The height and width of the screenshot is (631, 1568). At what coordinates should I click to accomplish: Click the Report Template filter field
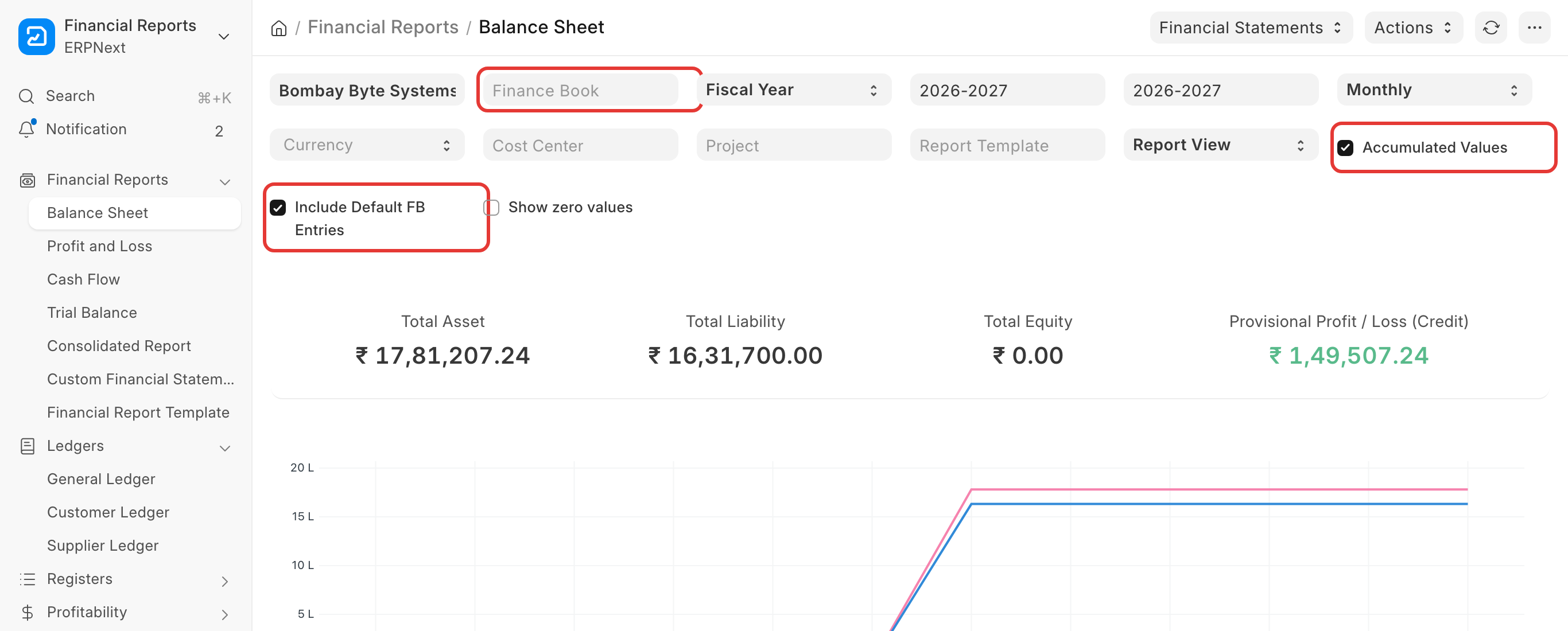click(x=1007, y=145)
